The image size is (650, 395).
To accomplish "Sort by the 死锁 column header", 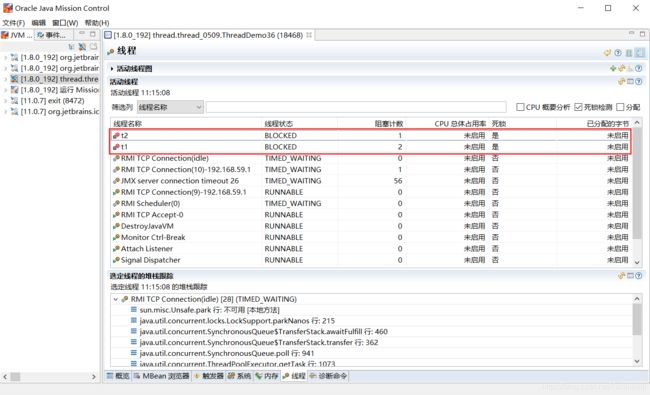I will (x=522, y=124).
